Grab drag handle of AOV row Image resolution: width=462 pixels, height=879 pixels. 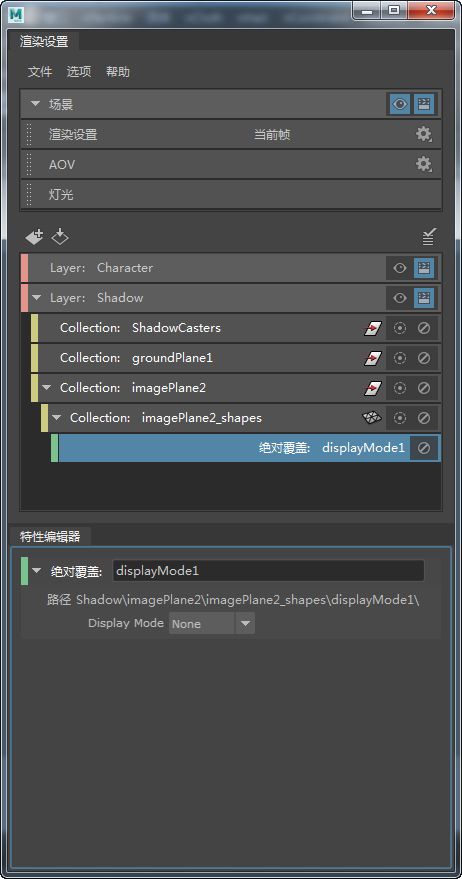tap(29, 164)
